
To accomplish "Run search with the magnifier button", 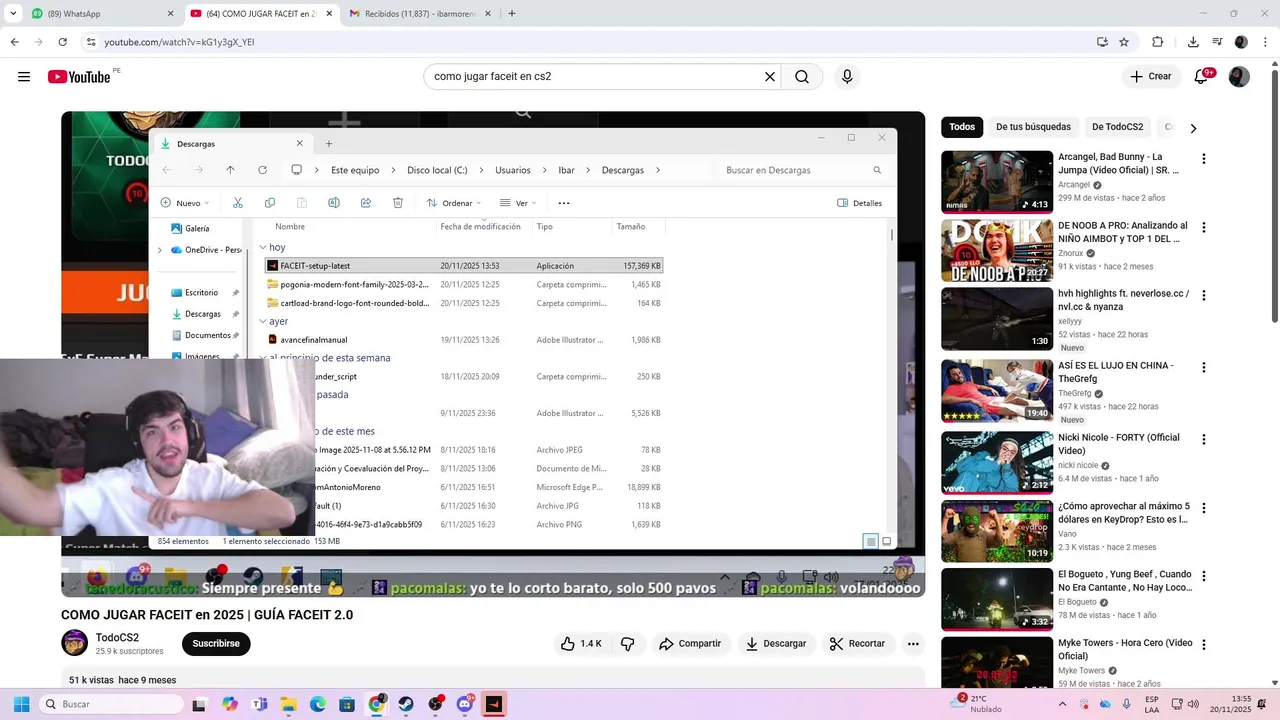I will (x=802, y=77).
